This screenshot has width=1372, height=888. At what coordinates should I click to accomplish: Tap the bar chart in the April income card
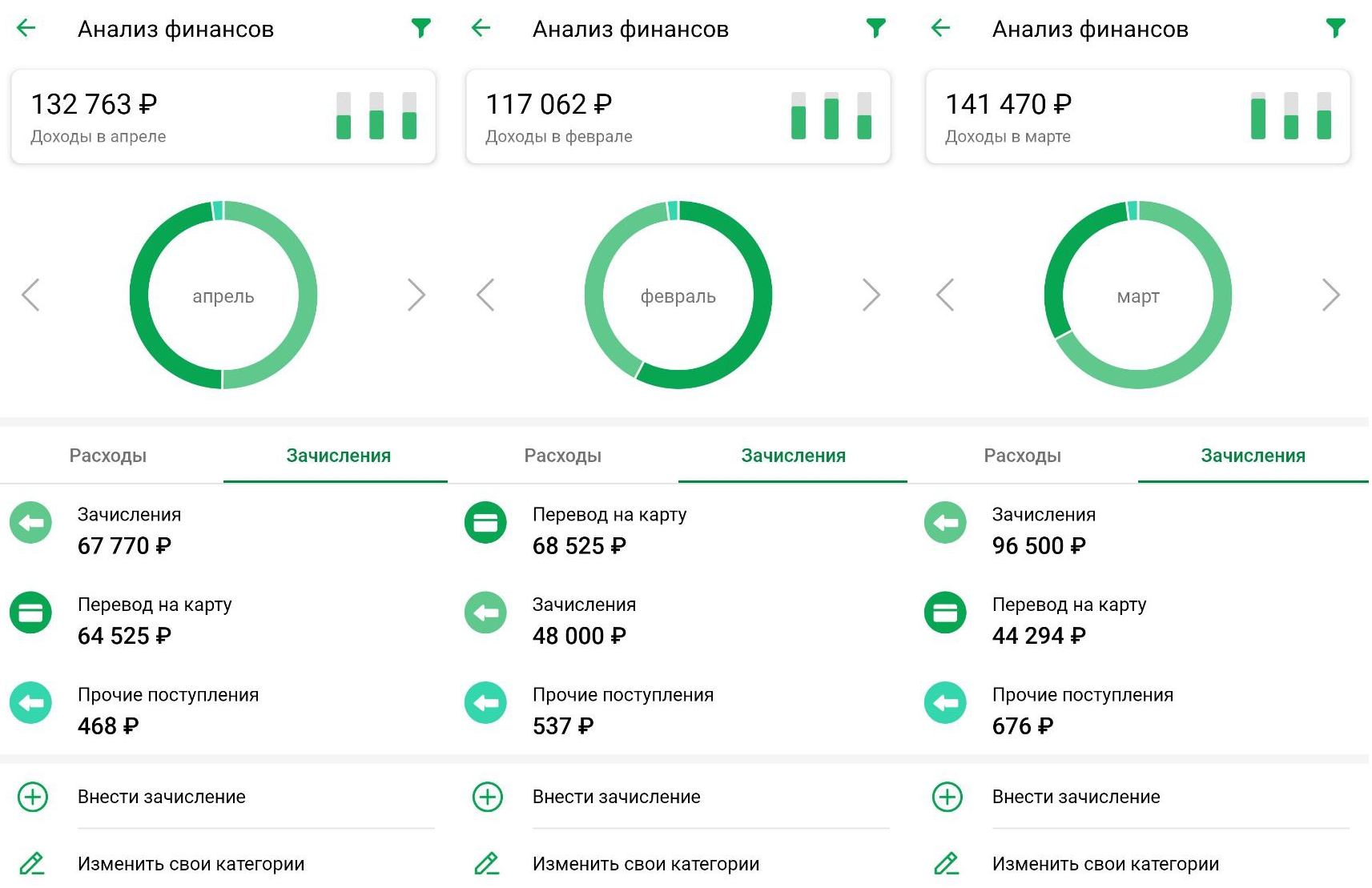[376, 116]
